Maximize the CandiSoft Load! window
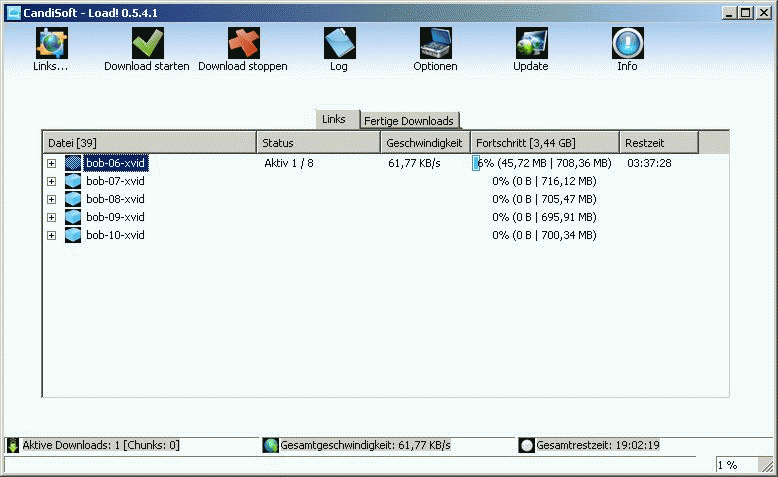The image size is (778, 477). pos(745,13)
